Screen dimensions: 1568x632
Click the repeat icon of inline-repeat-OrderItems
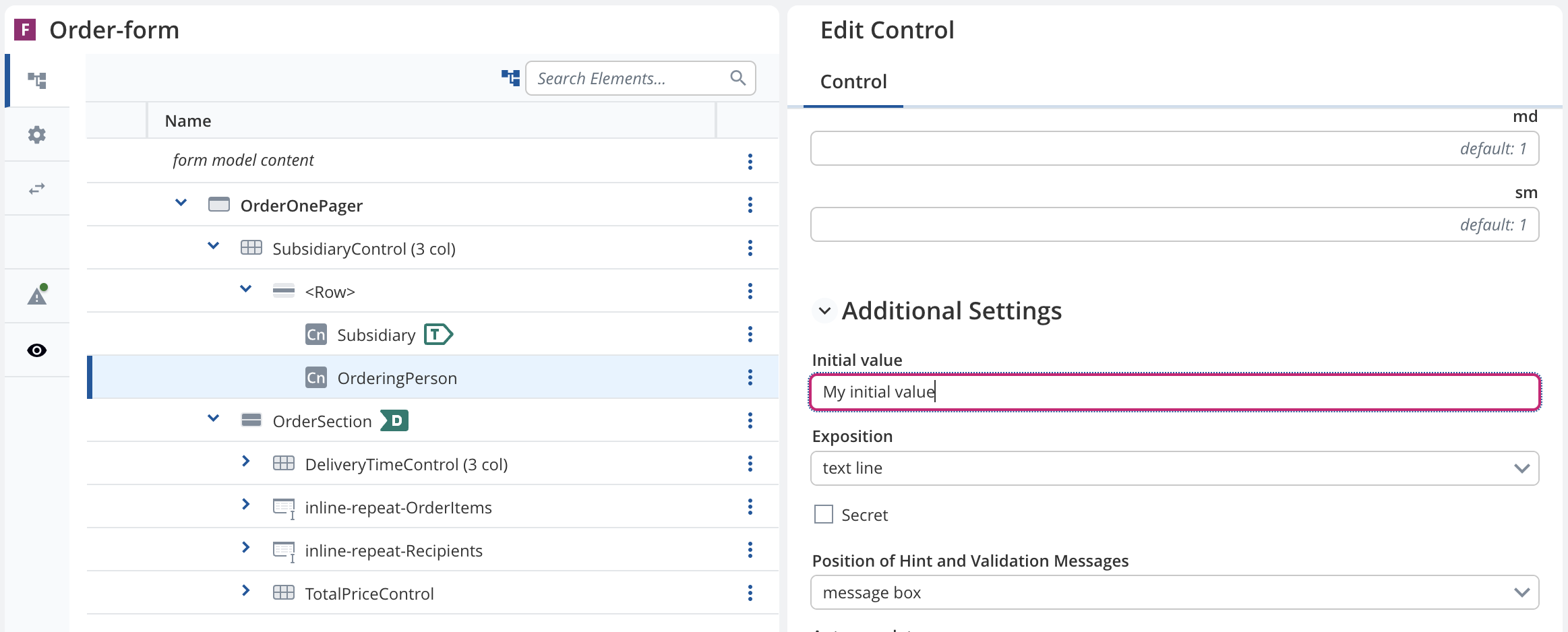click(x=284, y=509)
